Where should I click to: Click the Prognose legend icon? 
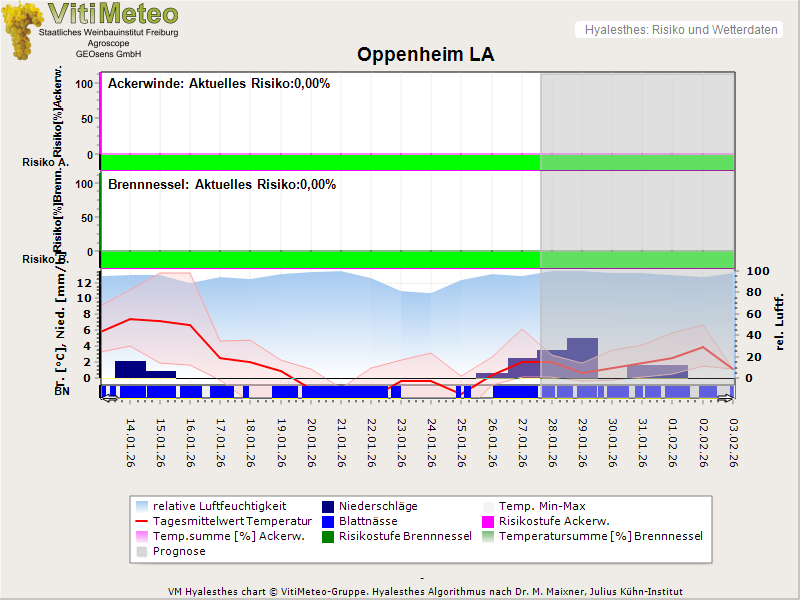click(143, 551)
